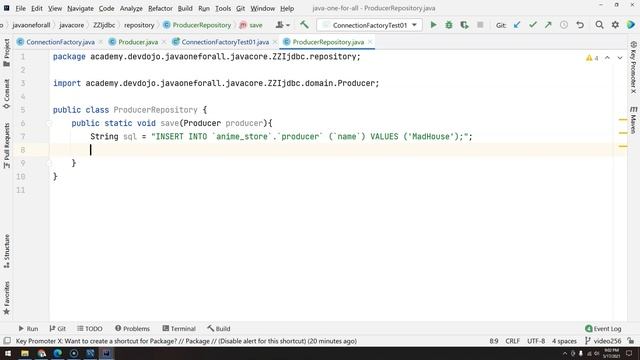Open the Favorites tool window

[7, 298]
